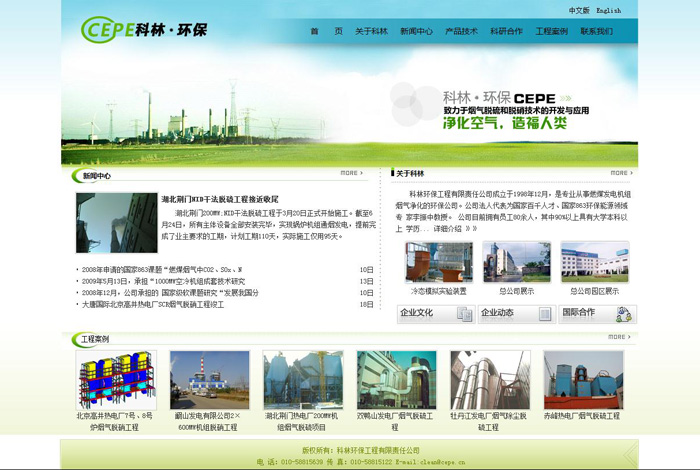Click the 国际合作 people icon

click(624, 314)
